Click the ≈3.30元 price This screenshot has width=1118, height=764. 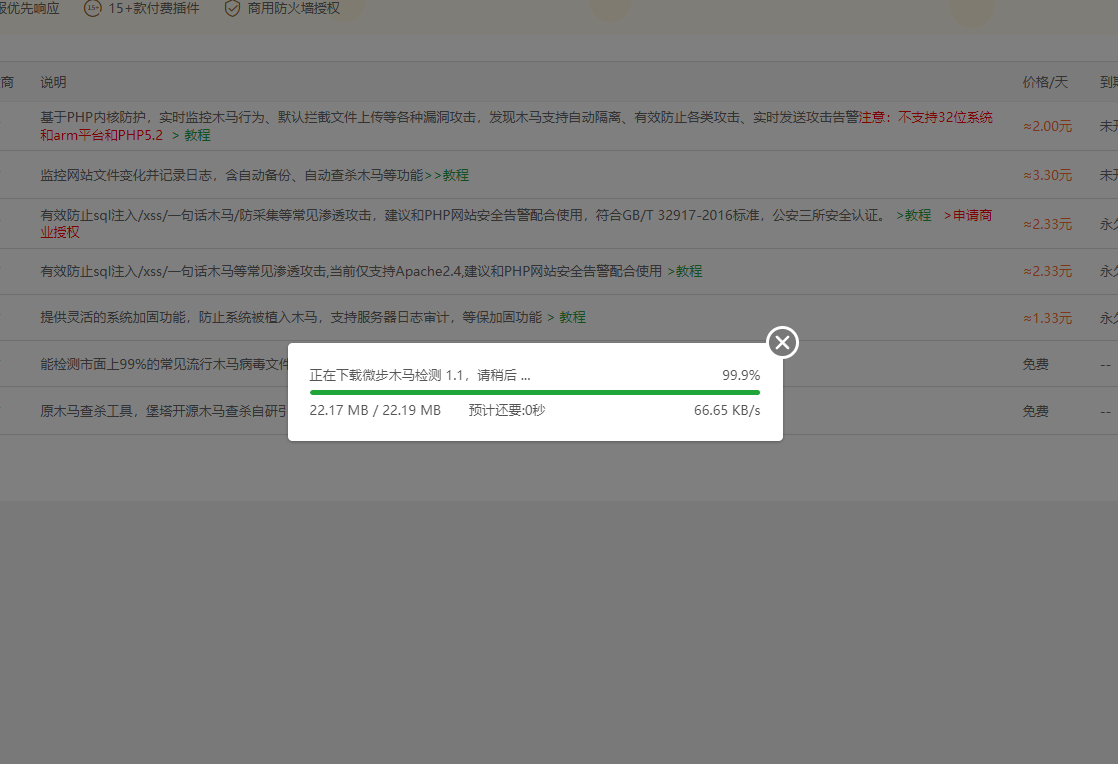(1047, 175)
